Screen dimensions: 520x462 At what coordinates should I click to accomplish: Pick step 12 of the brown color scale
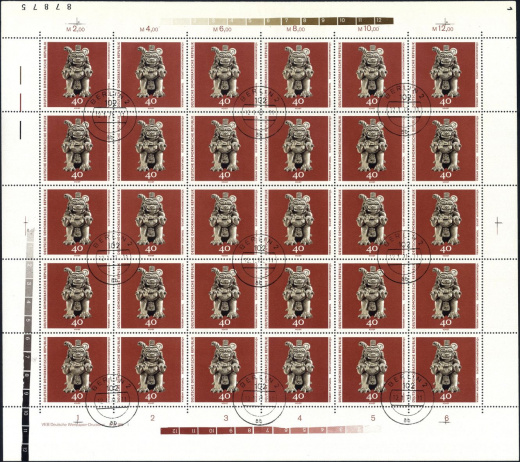coord(384,21)
